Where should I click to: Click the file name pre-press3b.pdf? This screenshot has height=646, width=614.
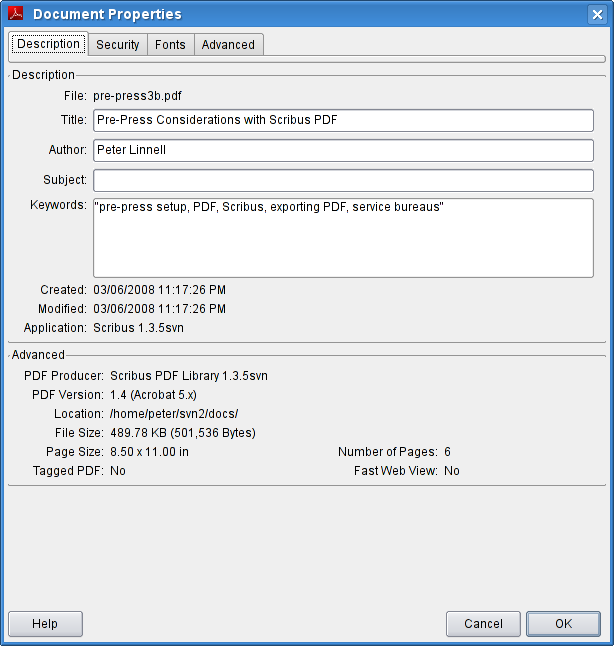coord(138,96)
